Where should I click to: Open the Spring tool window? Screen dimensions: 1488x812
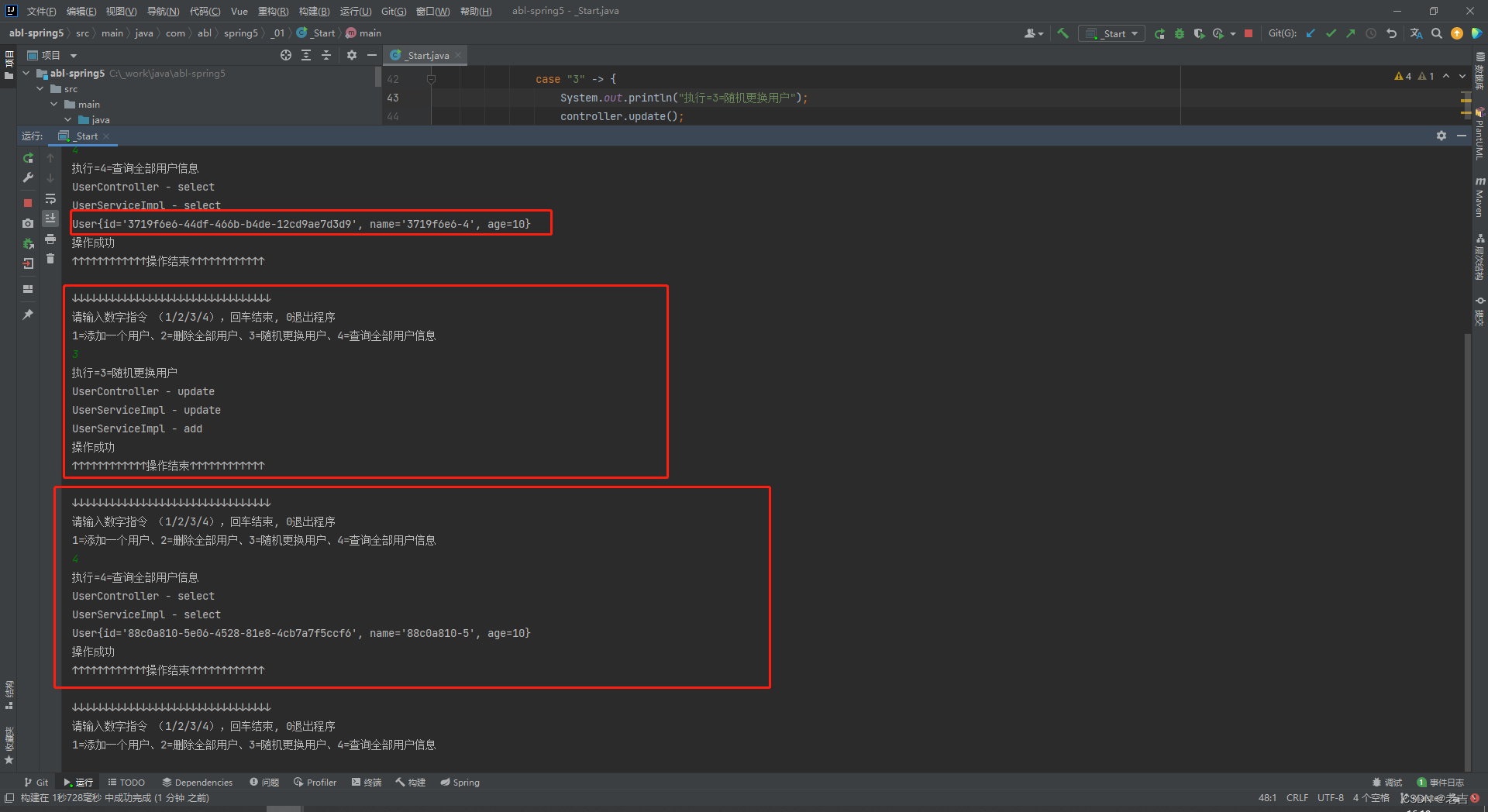[460, 783]
